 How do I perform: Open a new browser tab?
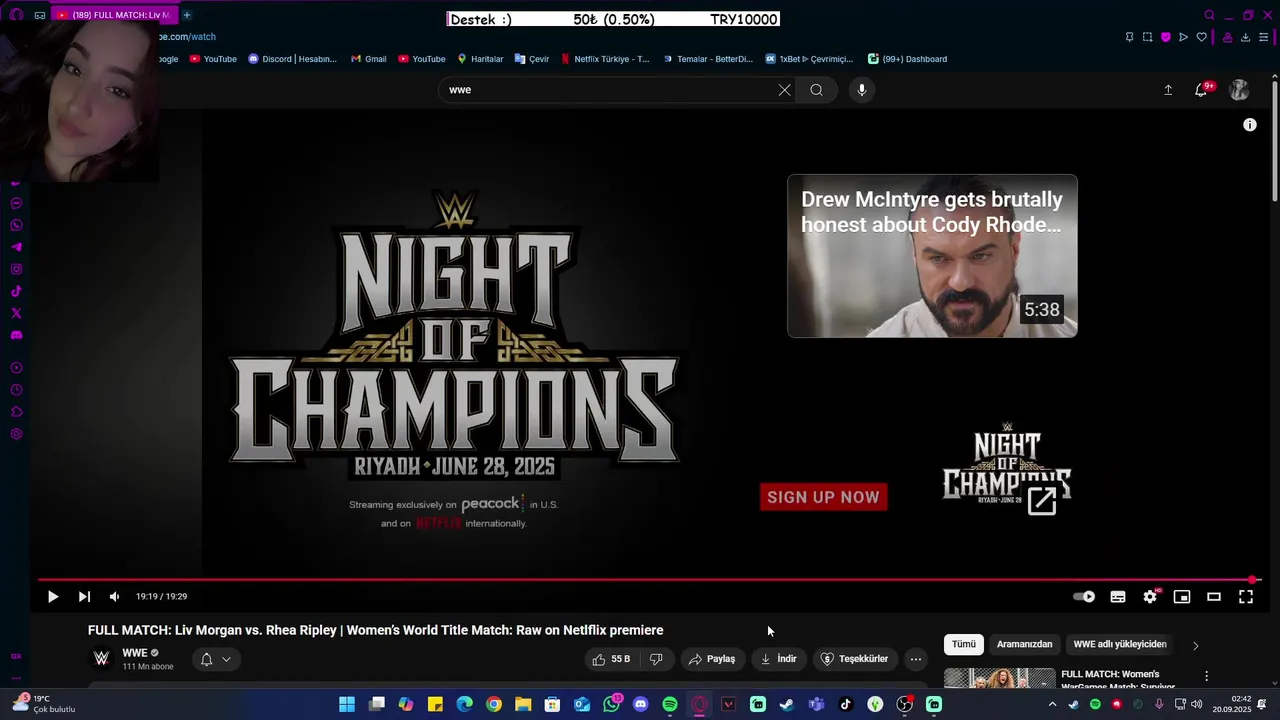click(186, 15)
